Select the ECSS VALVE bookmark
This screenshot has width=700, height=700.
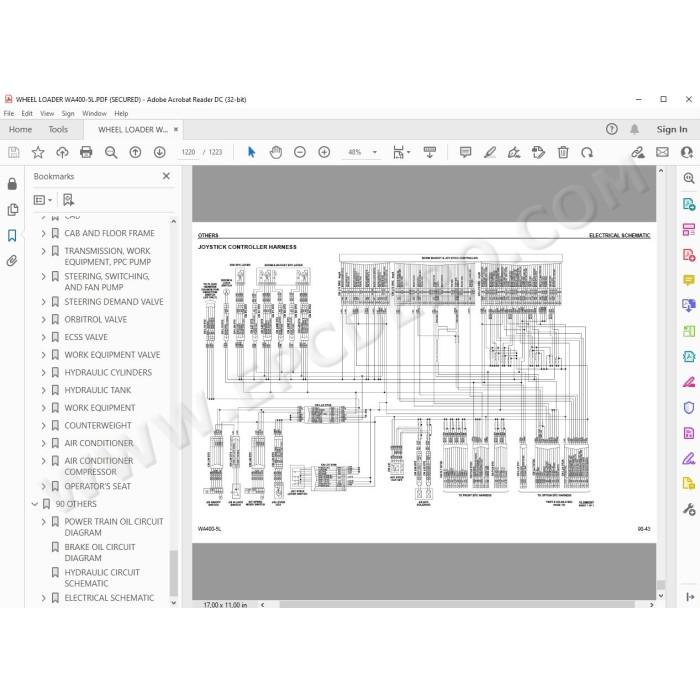tap(86, 338)
